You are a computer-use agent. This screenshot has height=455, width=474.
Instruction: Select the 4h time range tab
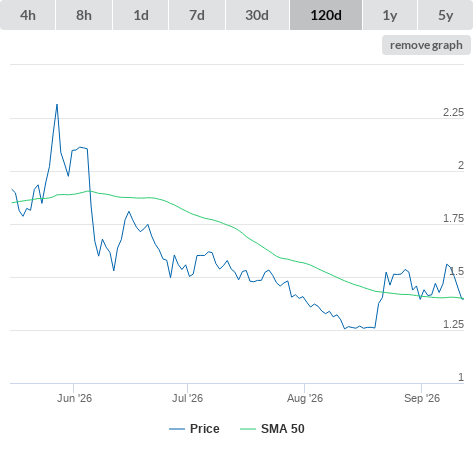(28, 15)
